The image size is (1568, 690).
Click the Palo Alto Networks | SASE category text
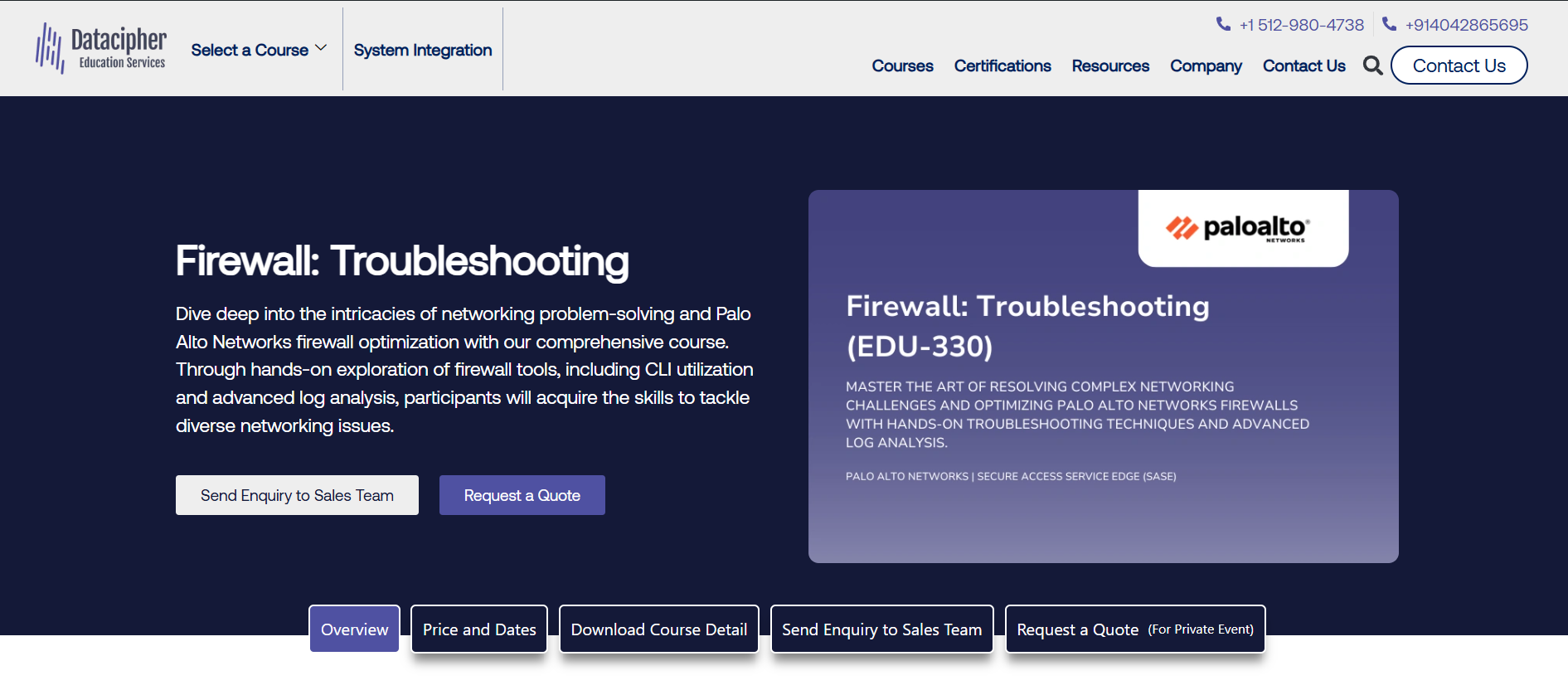pyautogui.click(x=1011, y=476)
